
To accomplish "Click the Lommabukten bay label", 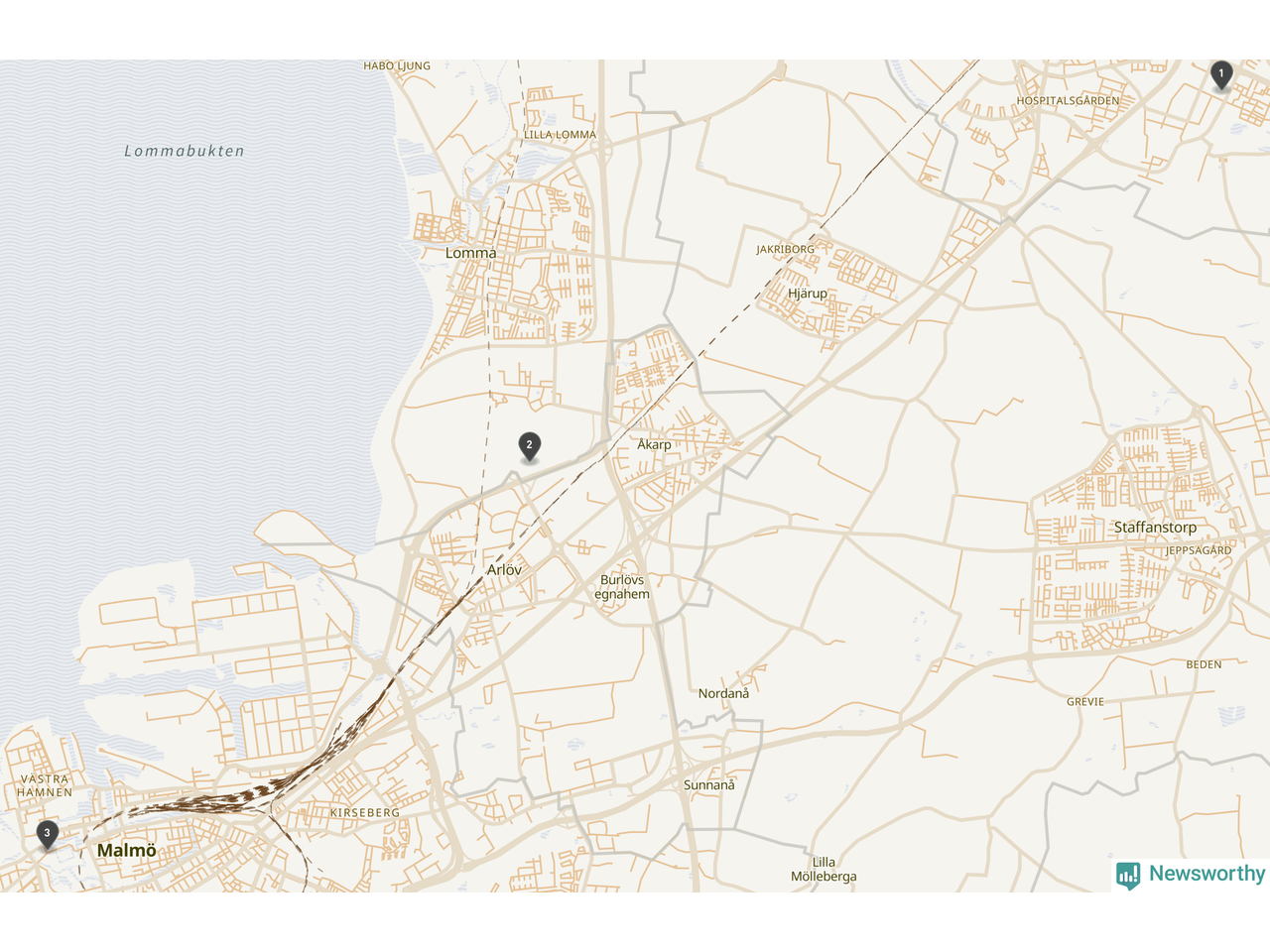I will pos(185,151).
